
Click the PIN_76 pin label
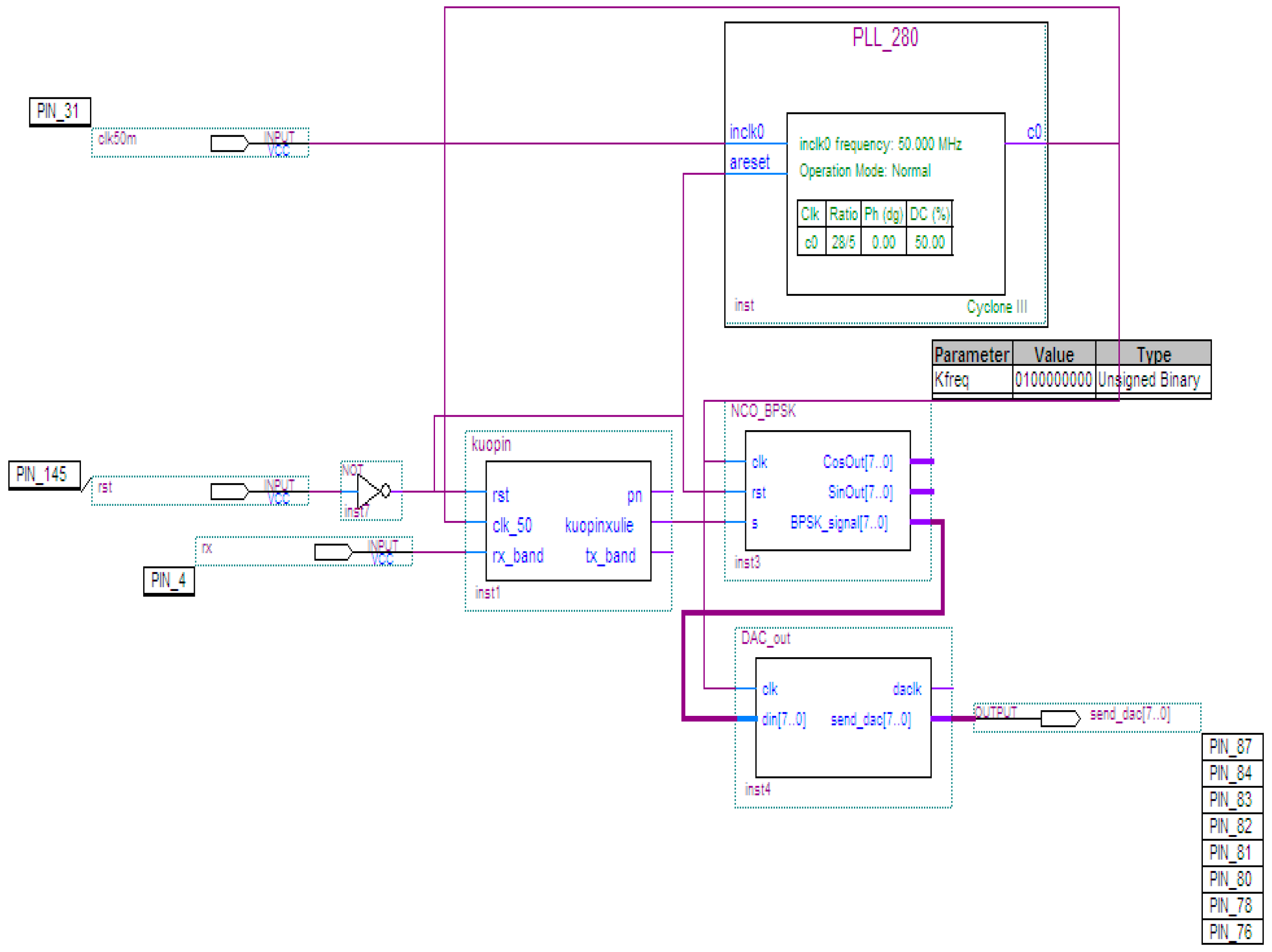pyautogui.click(x=1231, y=931)
